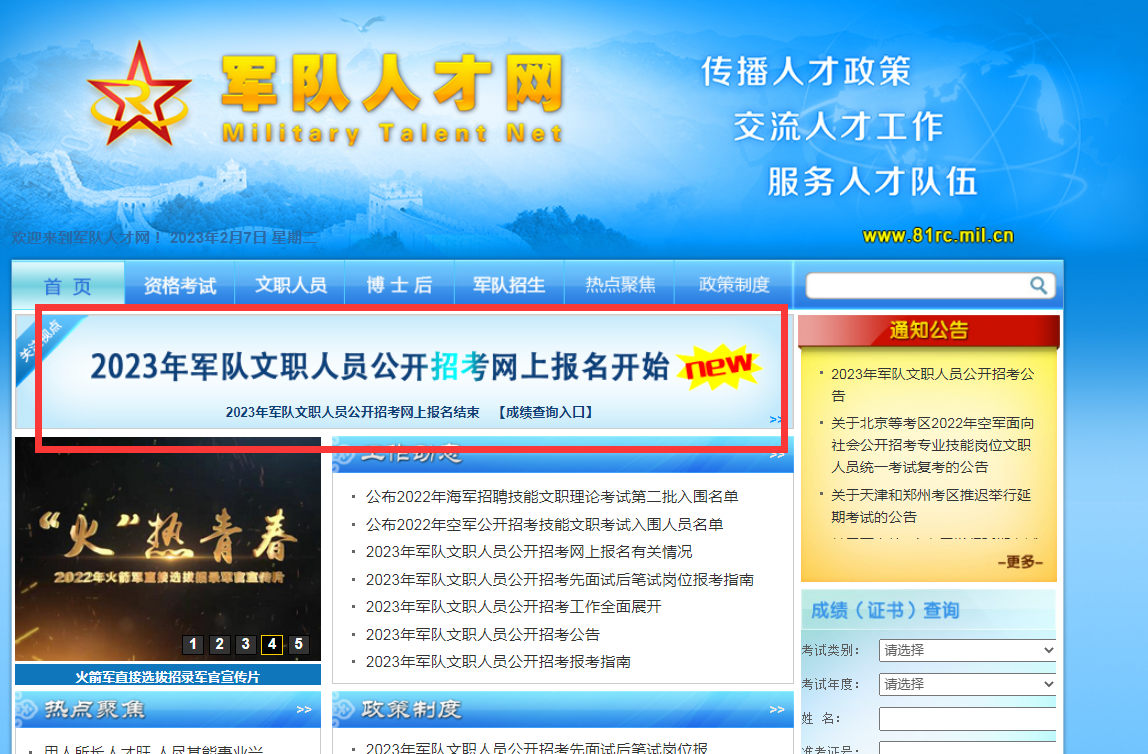
Task: Open notice 关于北京等考区2022年空军面向社会公开招考
Action: coord(933,445)
